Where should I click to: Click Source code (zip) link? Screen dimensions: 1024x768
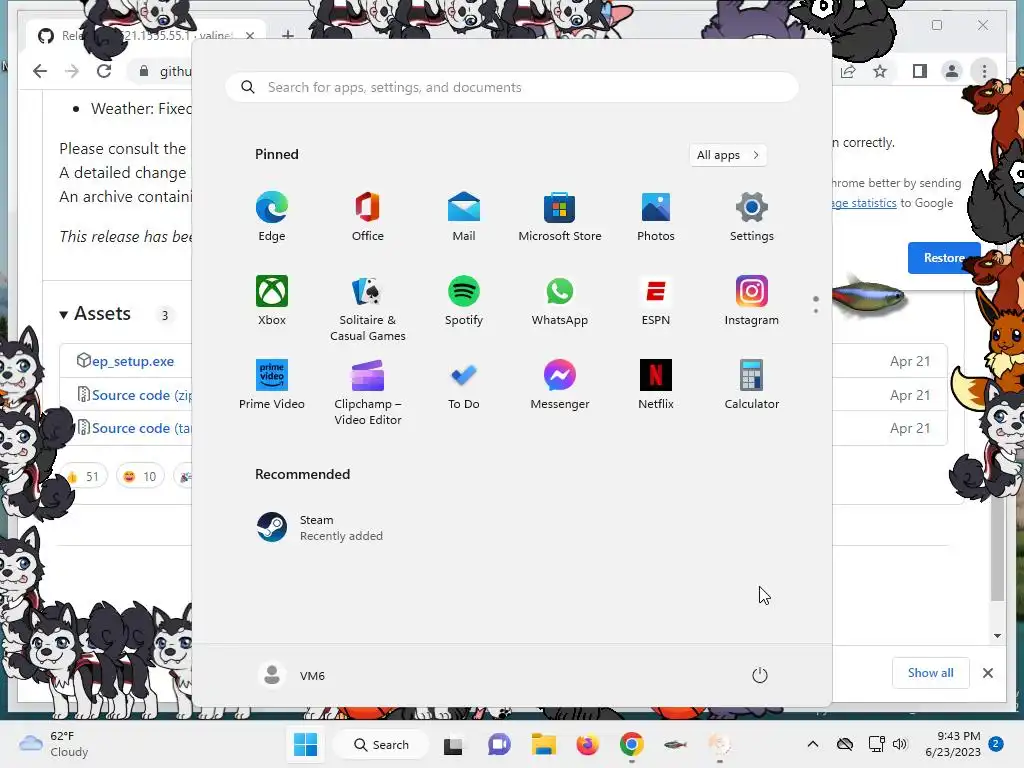141,395
